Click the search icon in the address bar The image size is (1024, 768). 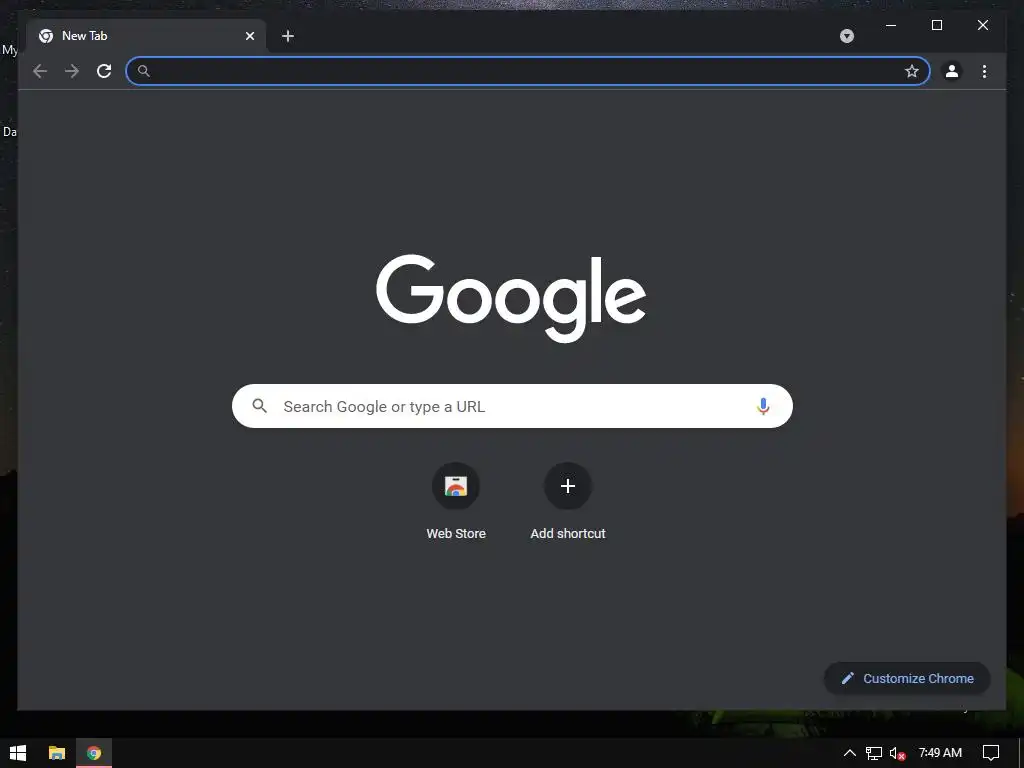144,71
